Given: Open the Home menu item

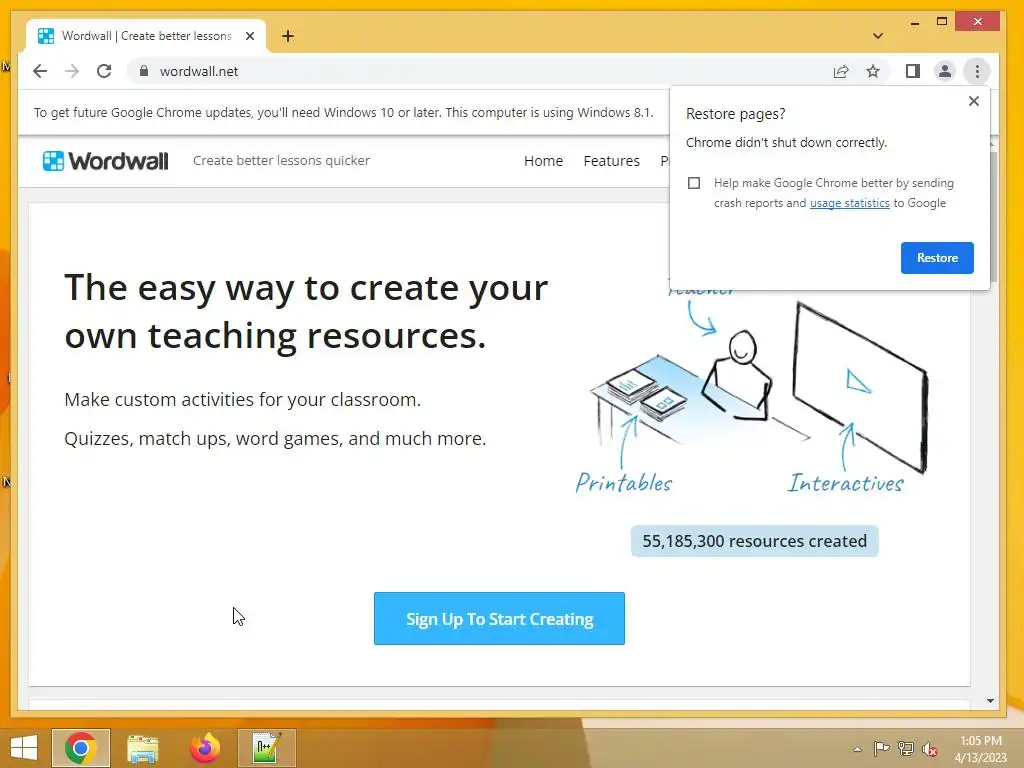Looking at the screenshot, I should [543, 161].
